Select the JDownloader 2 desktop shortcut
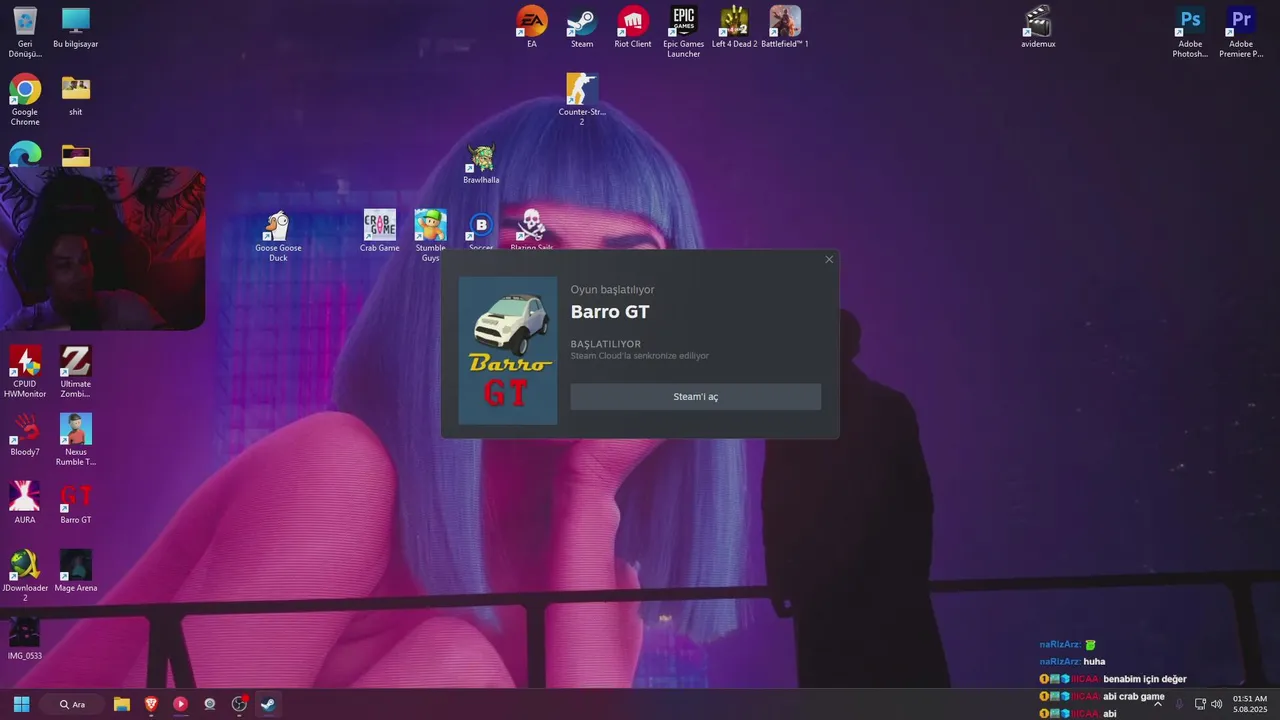Screen dimensions: 1280x720 (25, 575)
